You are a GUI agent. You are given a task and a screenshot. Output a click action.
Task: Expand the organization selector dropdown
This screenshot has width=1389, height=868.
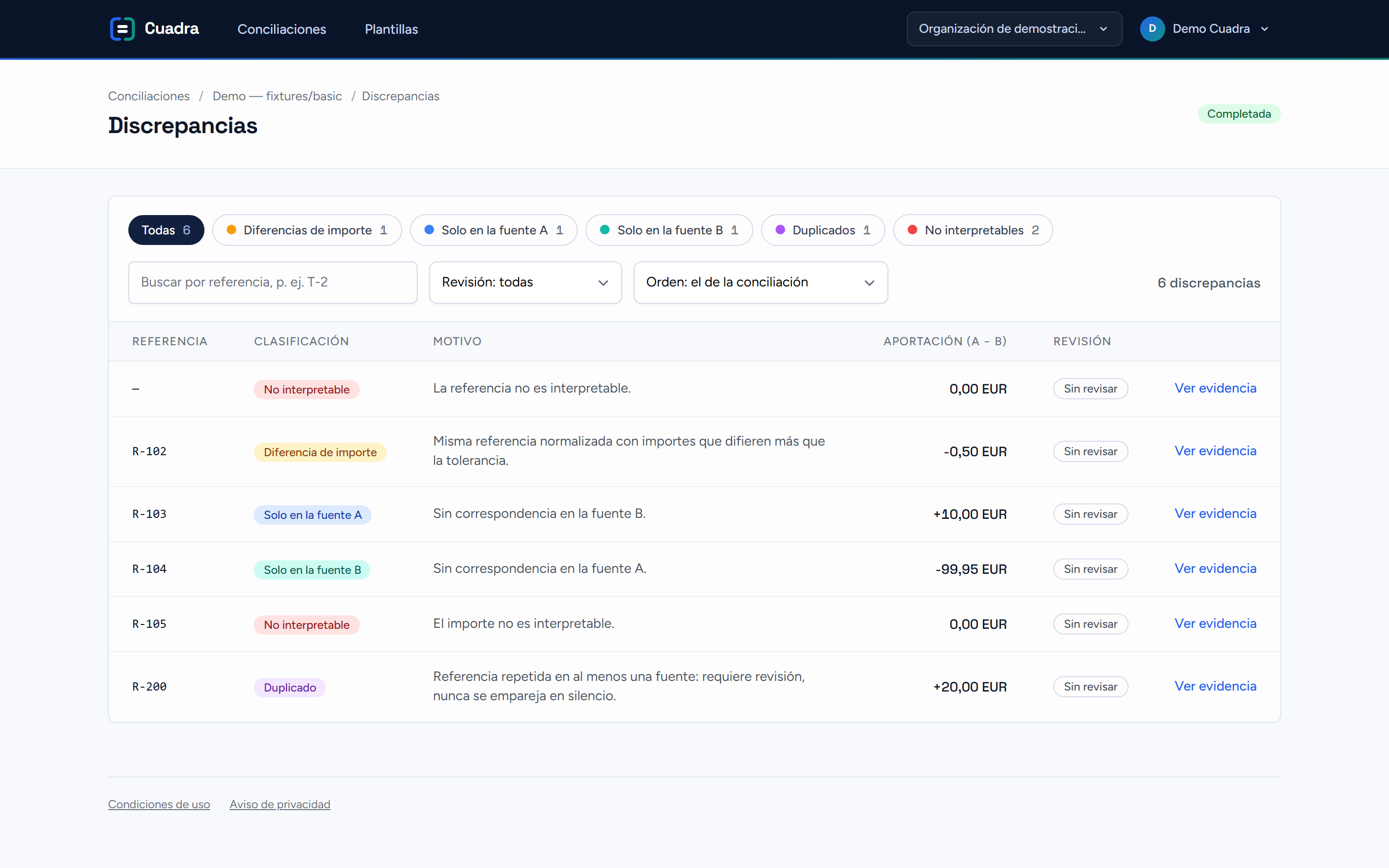[1014, 29]
